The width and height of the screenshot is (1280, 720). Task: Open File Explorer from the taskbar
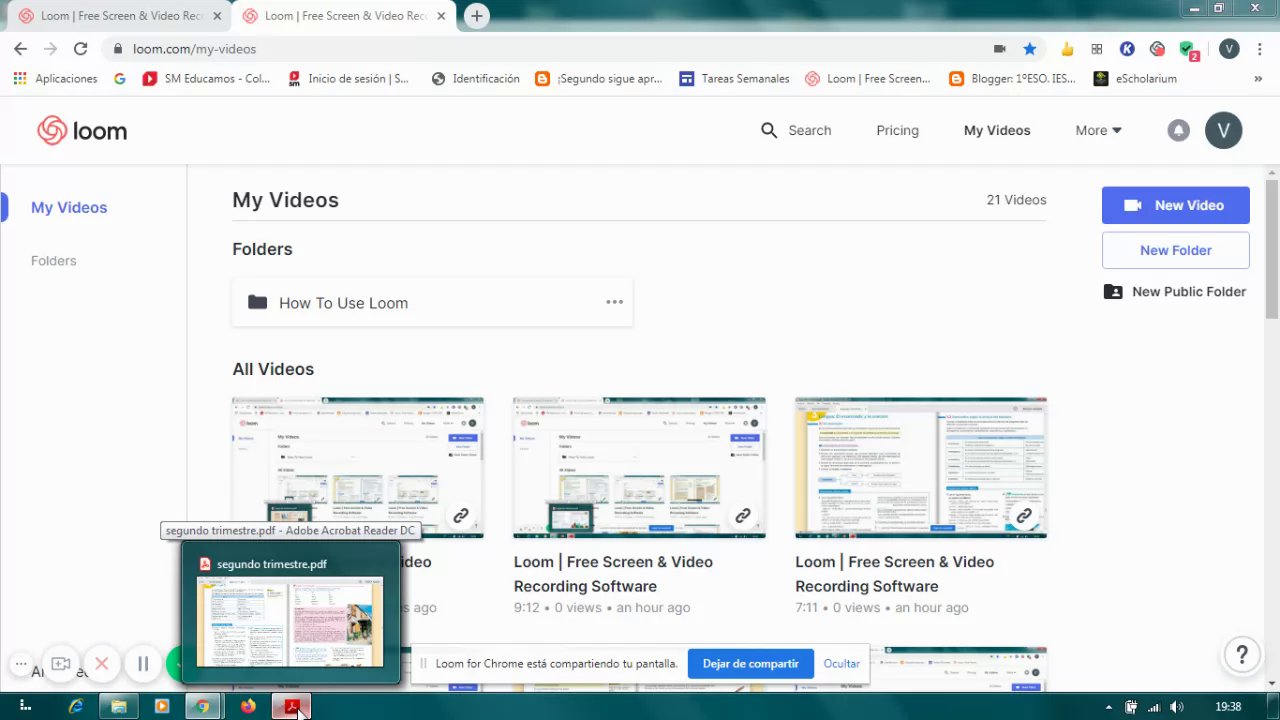(x=119, y=707)
